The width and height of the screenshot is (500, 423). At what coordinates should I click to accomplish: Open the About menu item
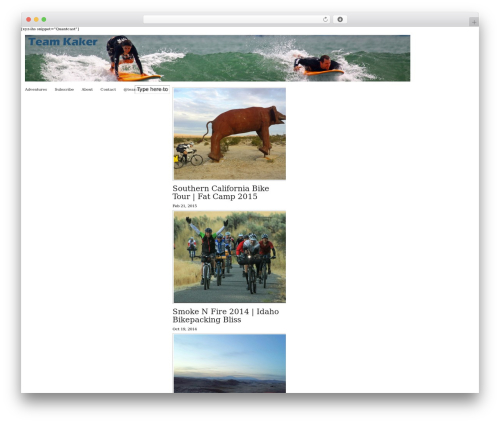tap(87, 89)
